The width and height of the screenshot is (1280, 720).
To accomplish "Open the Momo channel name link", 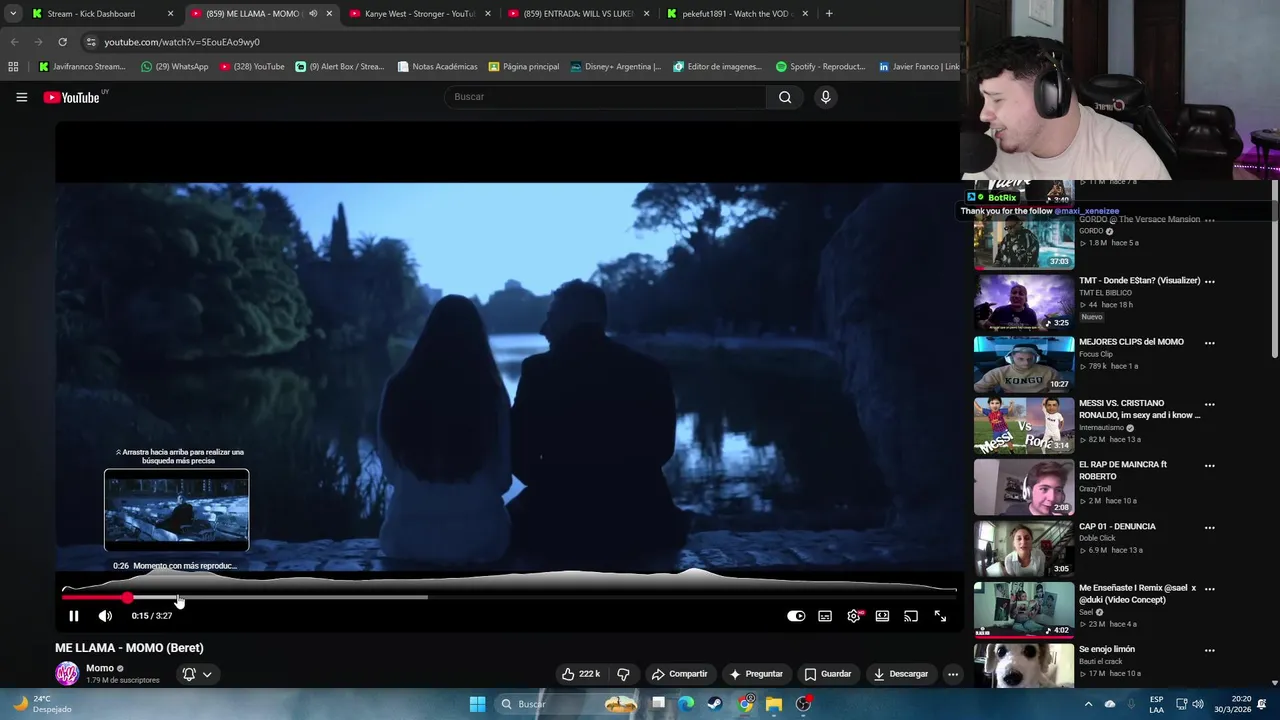I will click(100, 668).
